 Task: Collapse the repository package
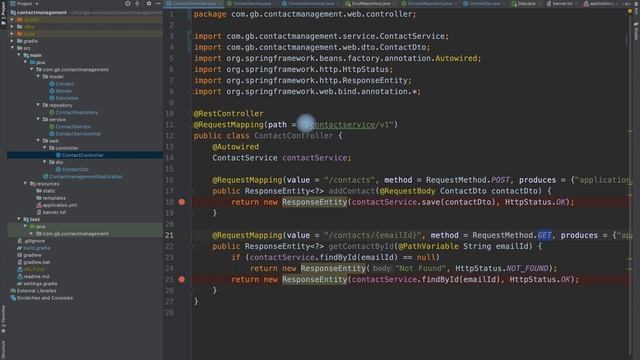38,105
